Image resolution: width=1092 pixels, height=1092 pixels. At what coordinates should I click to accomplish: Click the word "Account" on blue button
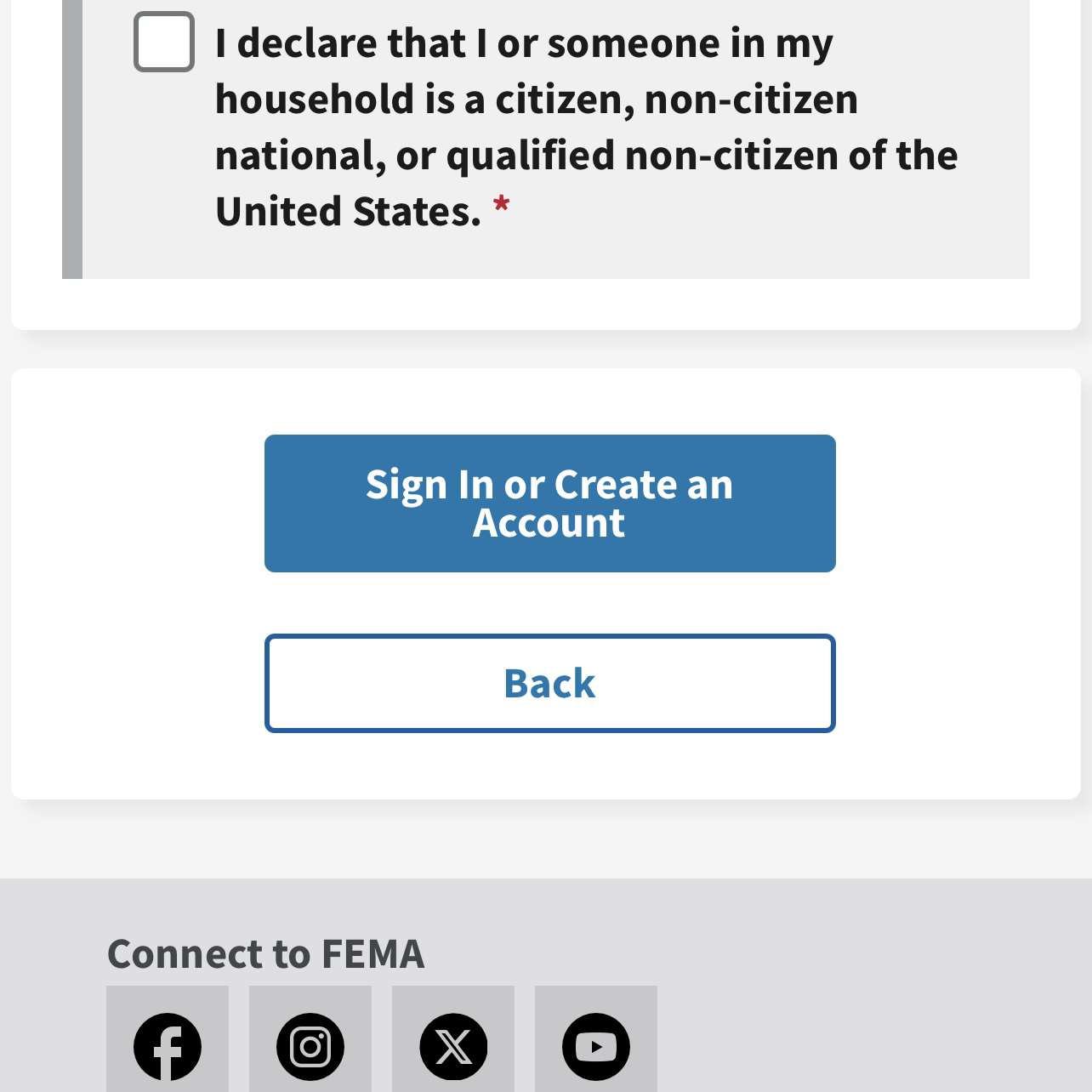click(549, 523)
